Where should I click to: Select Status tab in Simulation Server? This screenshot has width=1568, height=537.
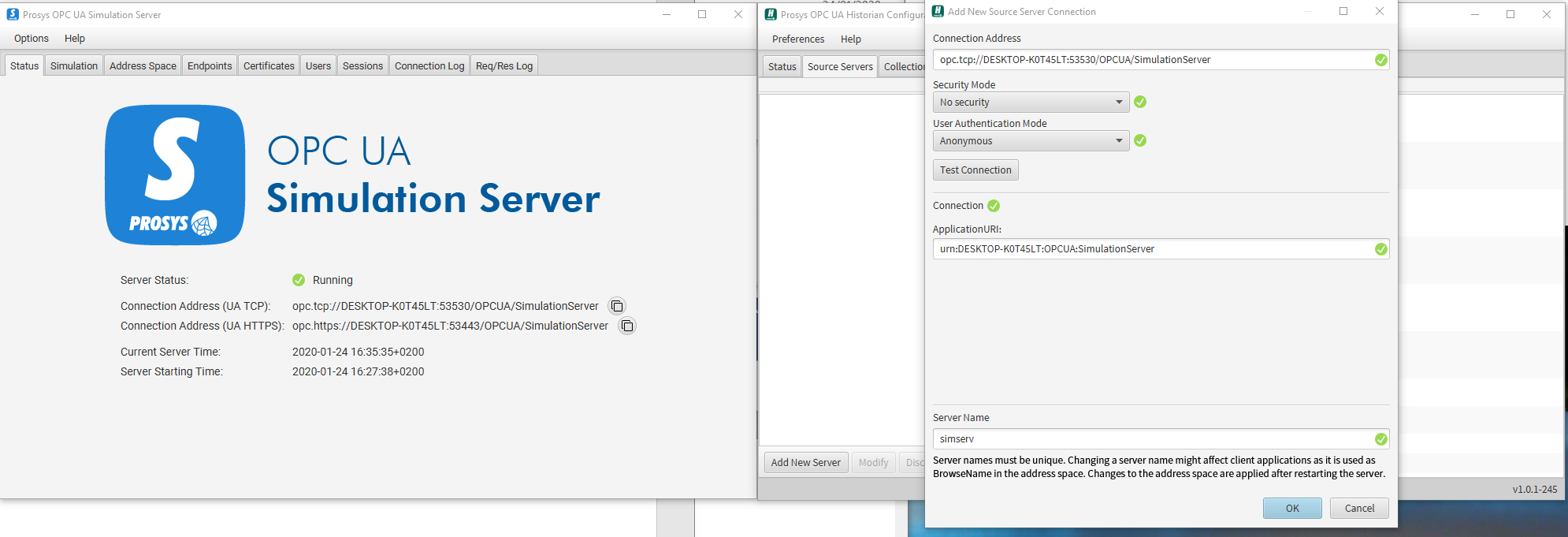pyautogui.click(x=24, y=65)
